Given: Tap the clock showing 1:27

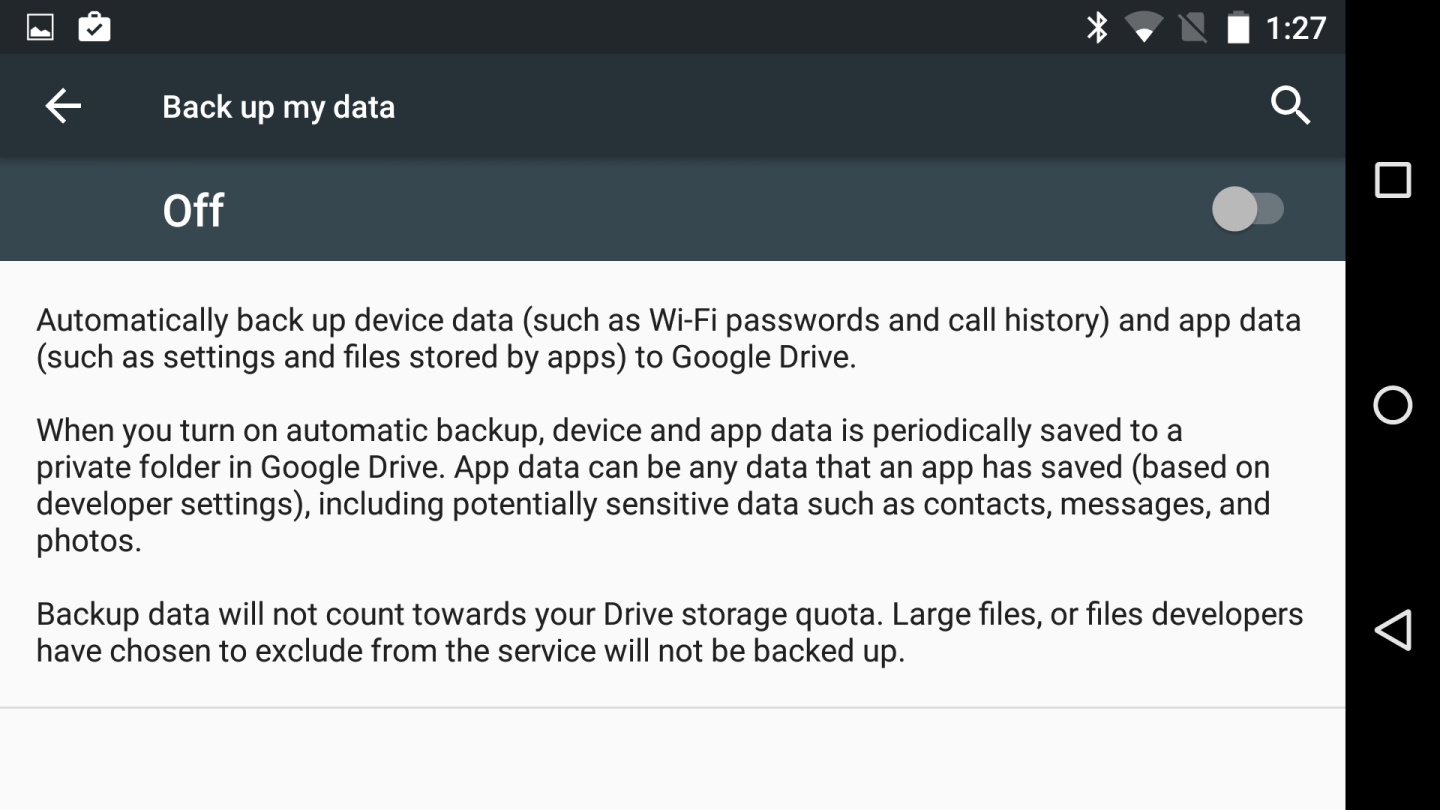Looking at the screenshot, I should [x=1296, y=28].
